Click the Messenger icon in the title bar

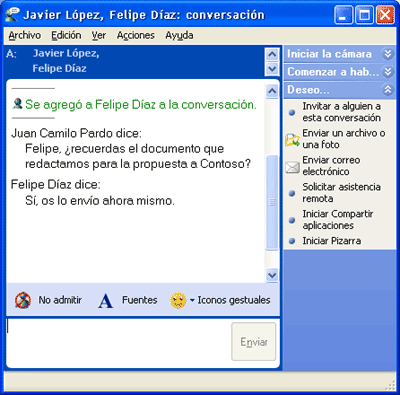[x=13, y=15]
